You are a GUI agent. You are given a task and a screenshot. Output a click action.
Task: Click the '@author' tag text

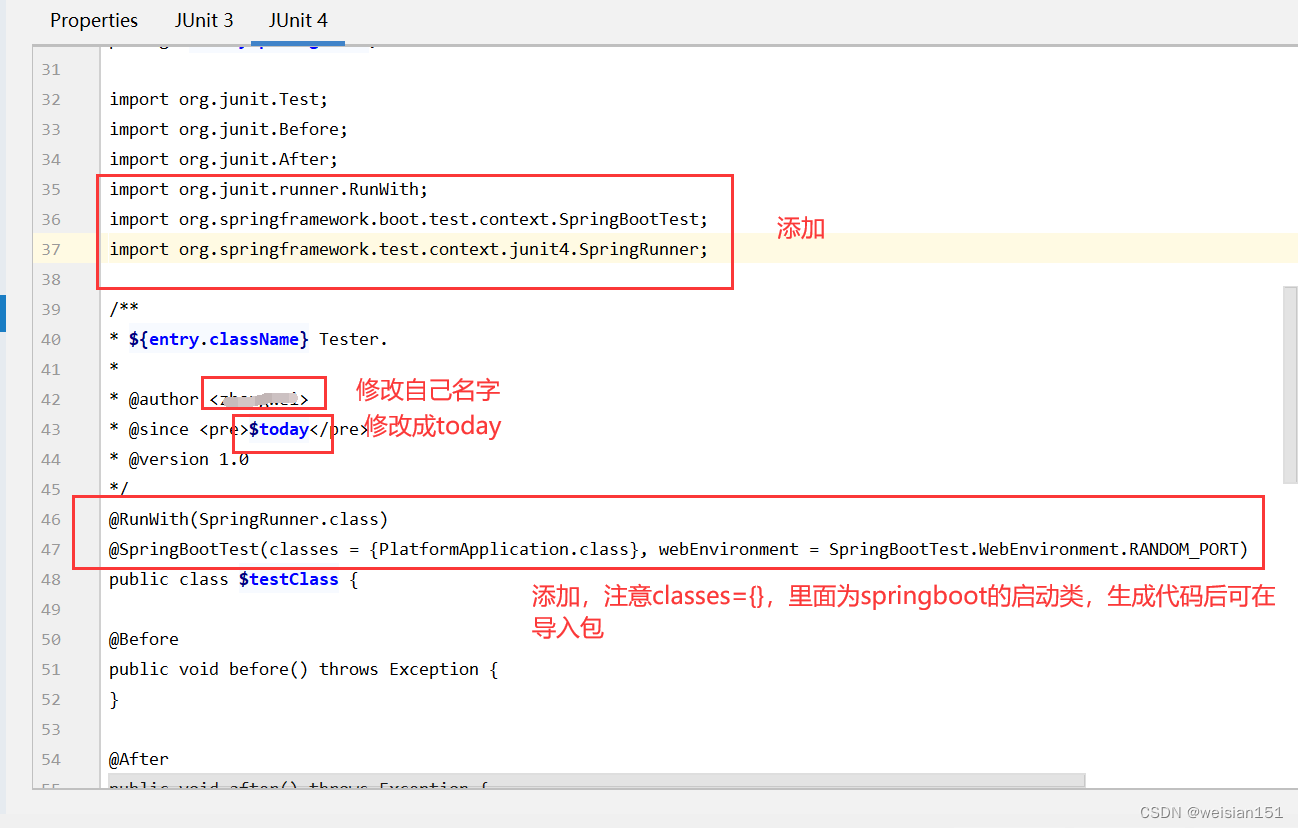pyautogui.click(x=164, y=399)
